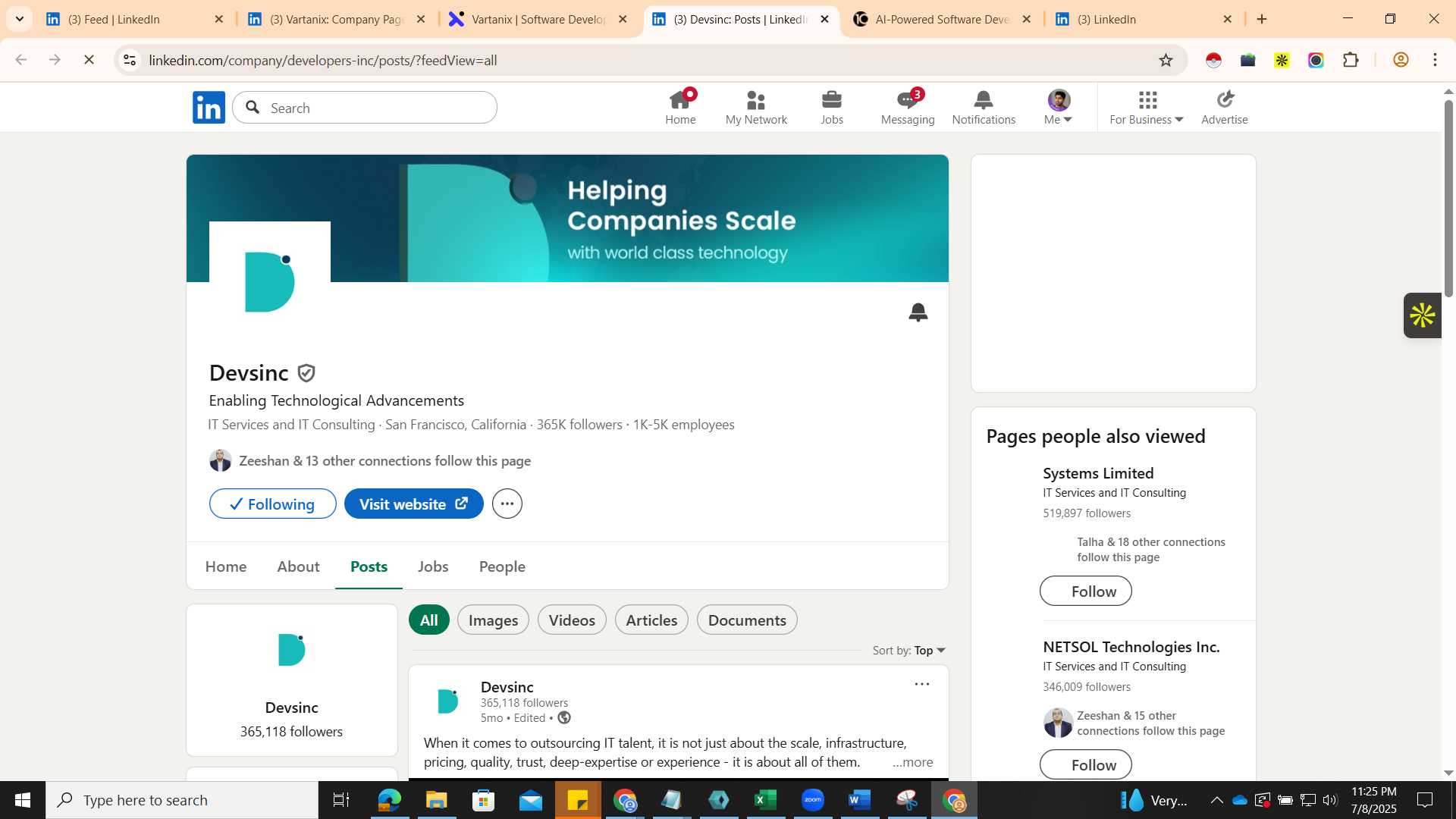The image size is (1456, 819).
Task: Show hidden system tray icons
Action: point(1216,800)
